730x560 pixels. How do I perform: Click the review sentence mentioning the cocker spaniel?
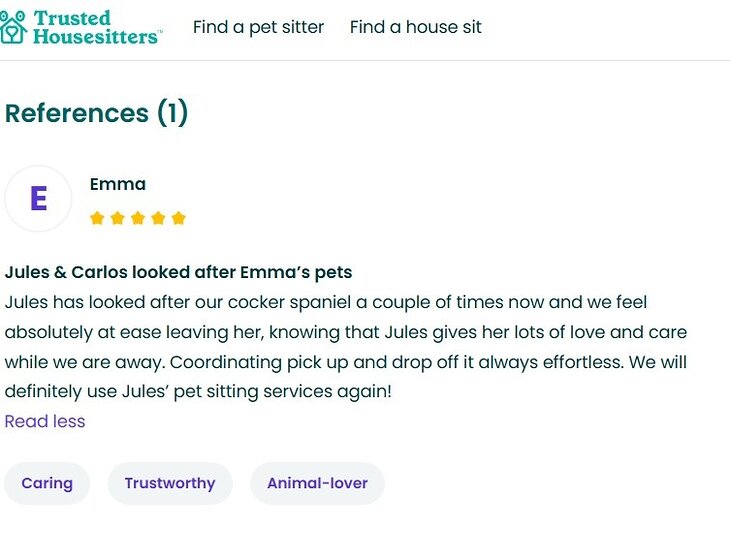300,302
